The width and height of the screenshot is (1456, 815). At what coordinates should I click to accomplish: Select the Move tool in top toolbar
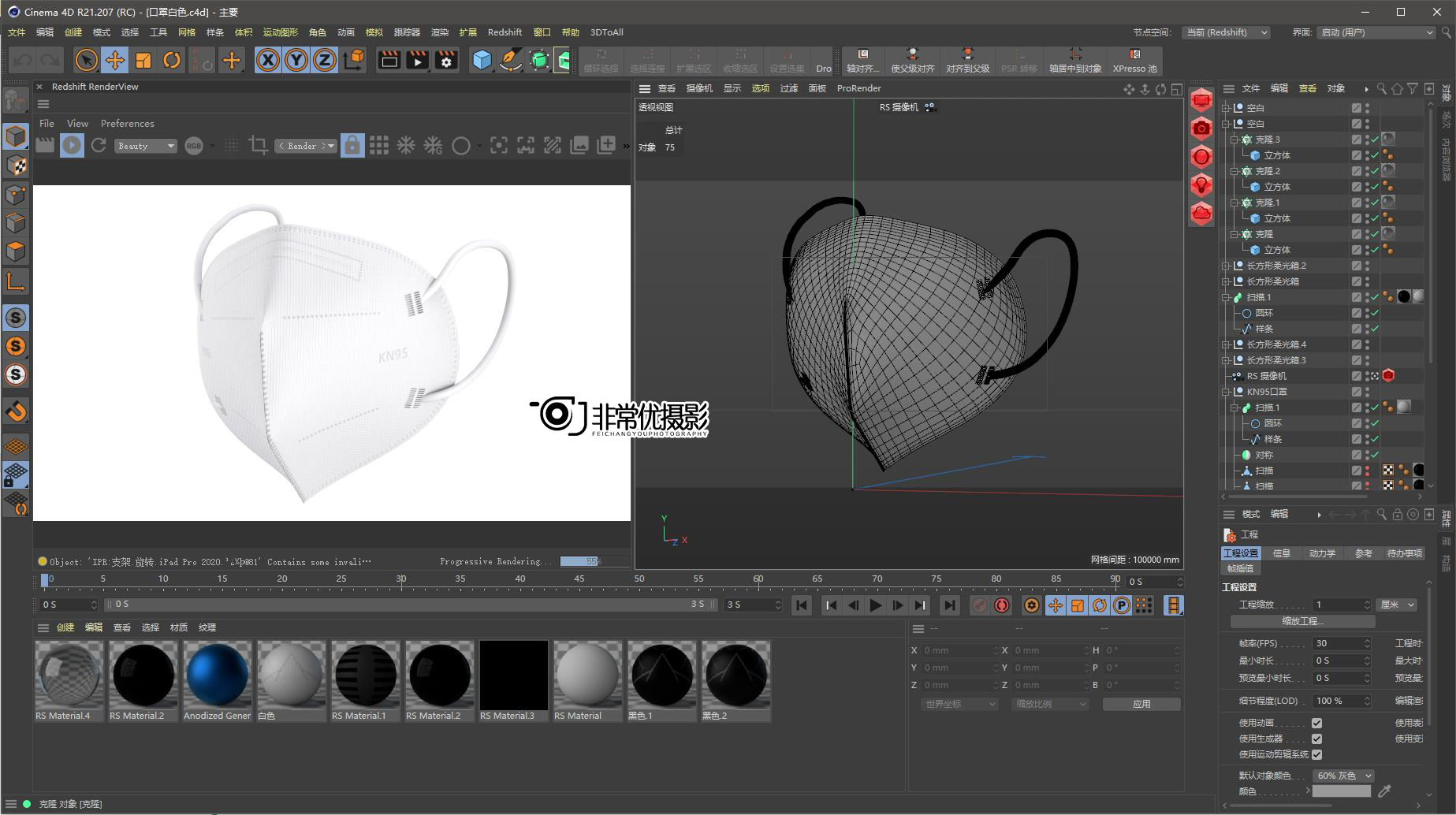[115, 60]
